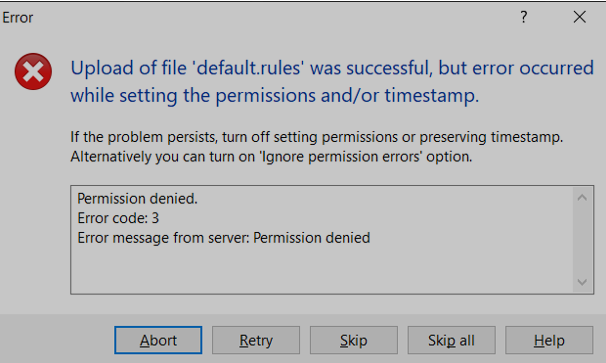Click the scroll down arrow in details box
The image size is (606, 363).
tap(582, 282)
